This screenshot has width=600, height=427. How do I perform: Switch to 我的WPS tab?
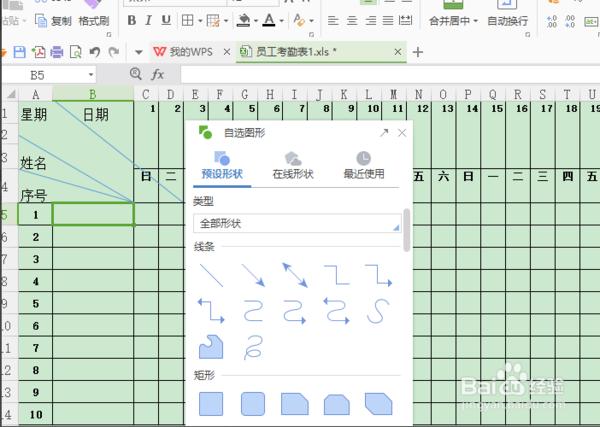pos(183,52)
